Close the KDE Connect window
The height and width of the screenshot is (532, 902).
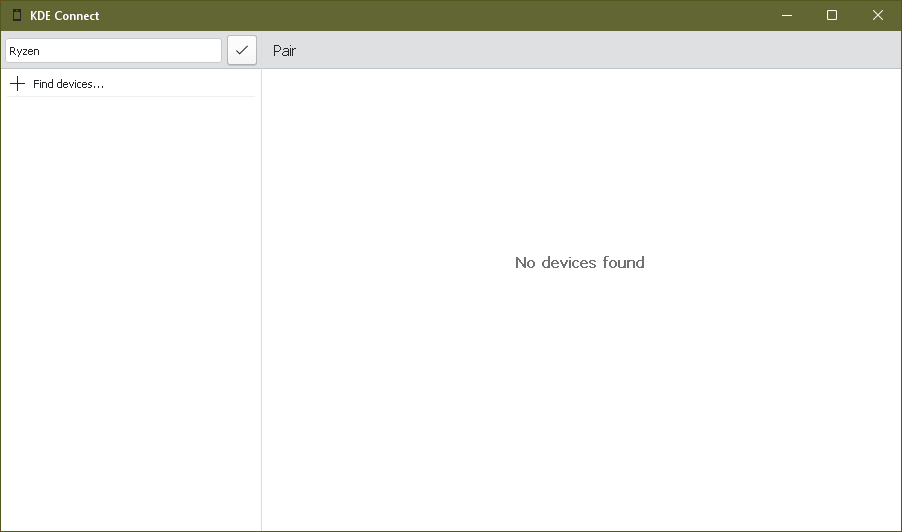[877, 16]
